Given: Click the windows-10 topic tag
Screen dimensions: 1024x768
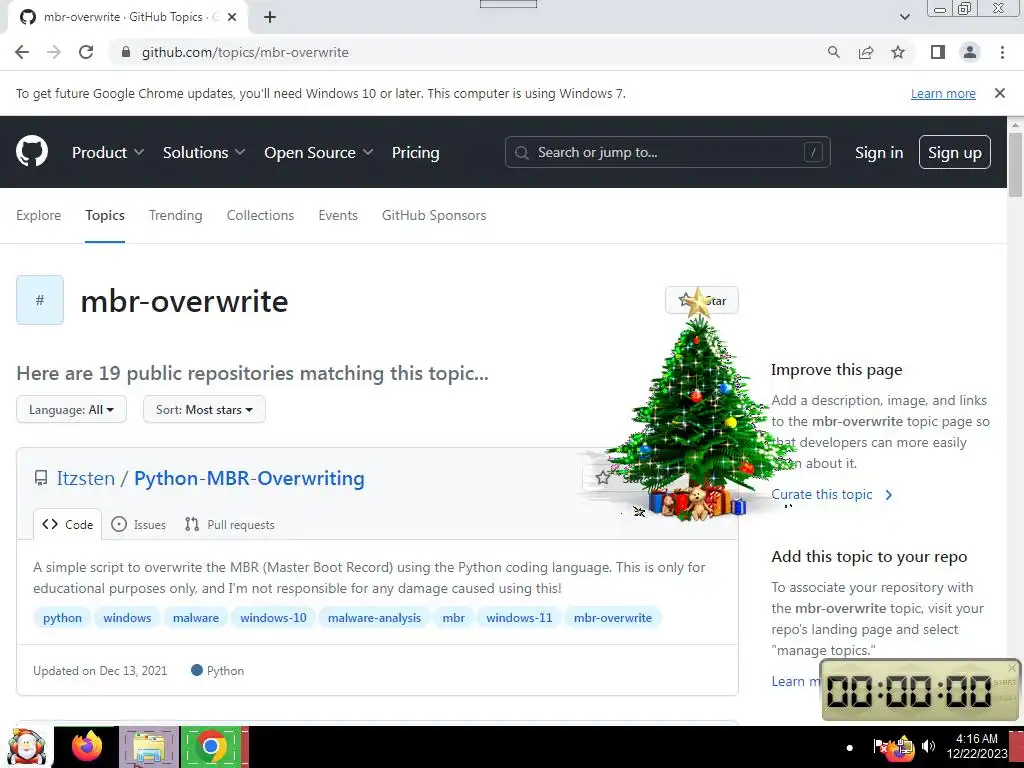Looking at the screenshot, I should tap(273, 618).
